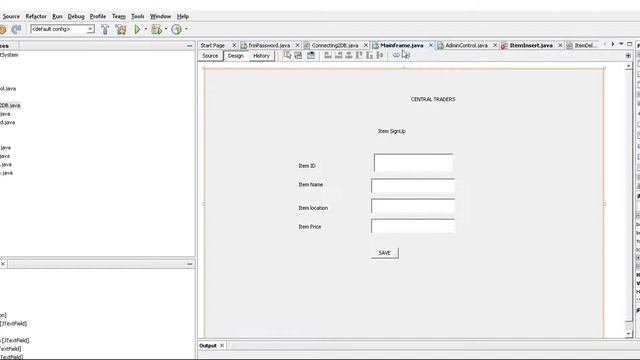Switch to the Connecting2DB.java tab
Viewport: 640px width, 360px height.
335,45
